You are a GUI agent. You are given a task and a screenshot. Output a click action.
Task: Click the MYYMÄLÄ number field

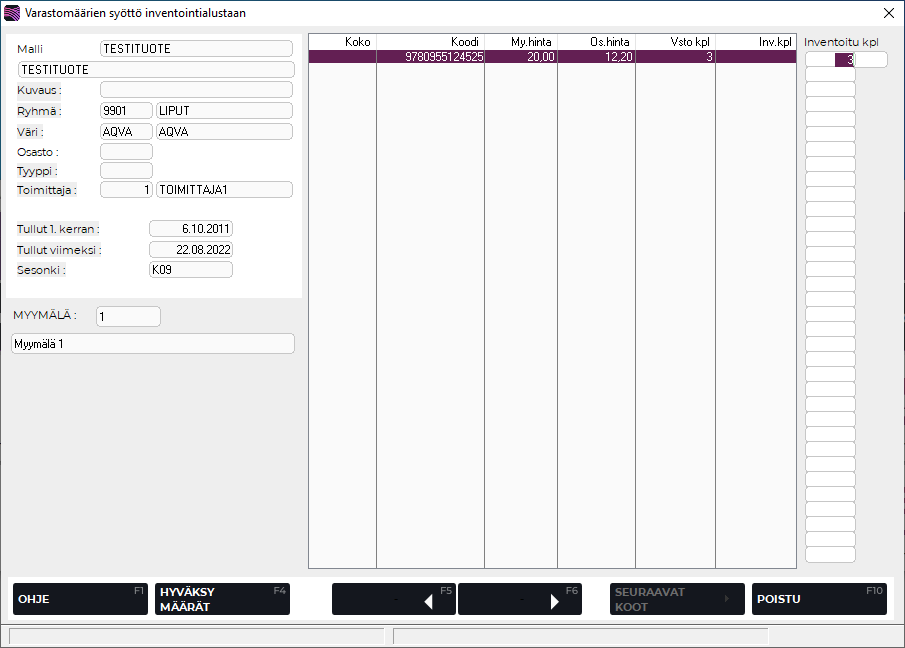(128, 317)
